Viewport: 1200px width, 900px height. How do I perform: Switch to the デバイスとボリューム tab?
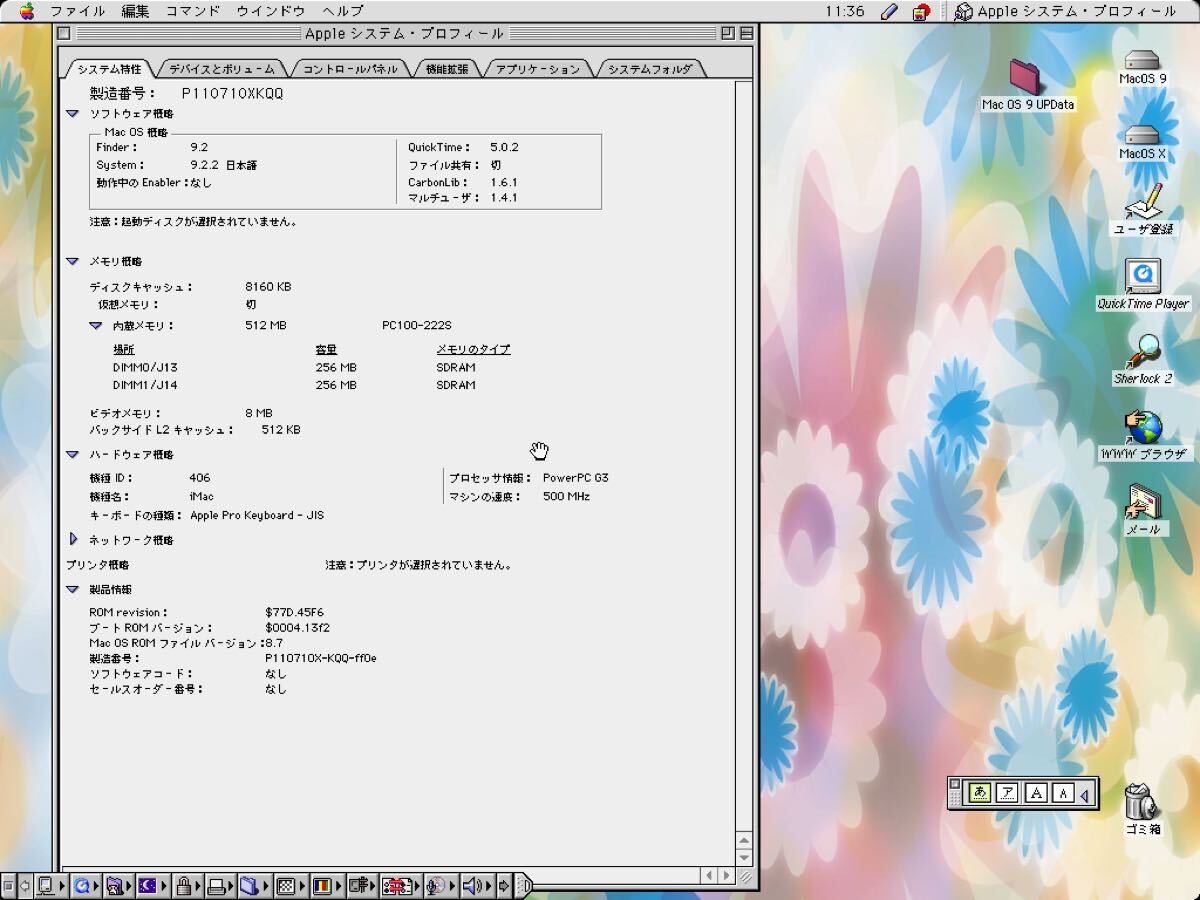222,69
